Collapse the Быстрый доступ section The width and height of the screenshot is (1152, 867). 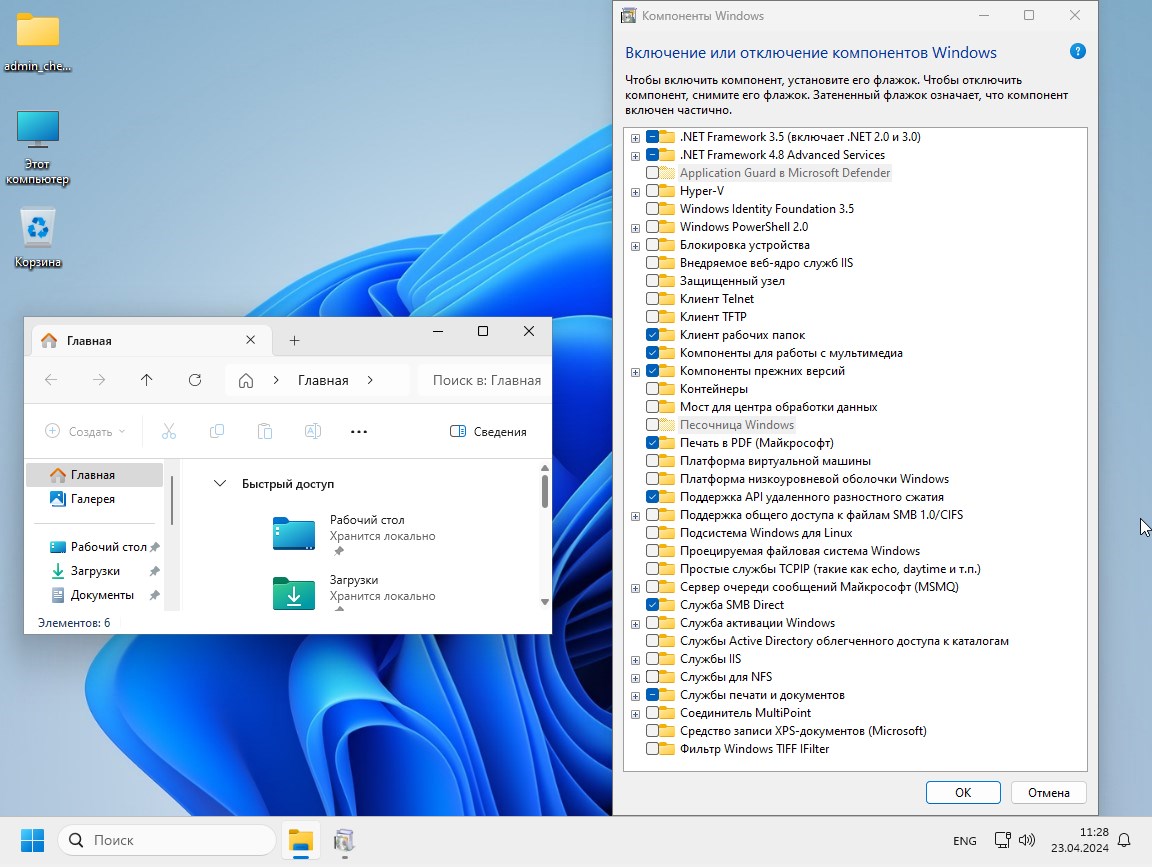click(220, 484)
